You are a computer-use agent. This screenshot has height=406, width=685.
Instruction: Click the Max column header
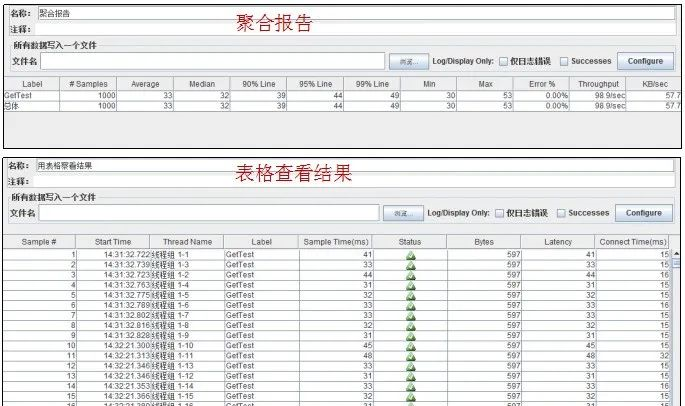point(485,84)
